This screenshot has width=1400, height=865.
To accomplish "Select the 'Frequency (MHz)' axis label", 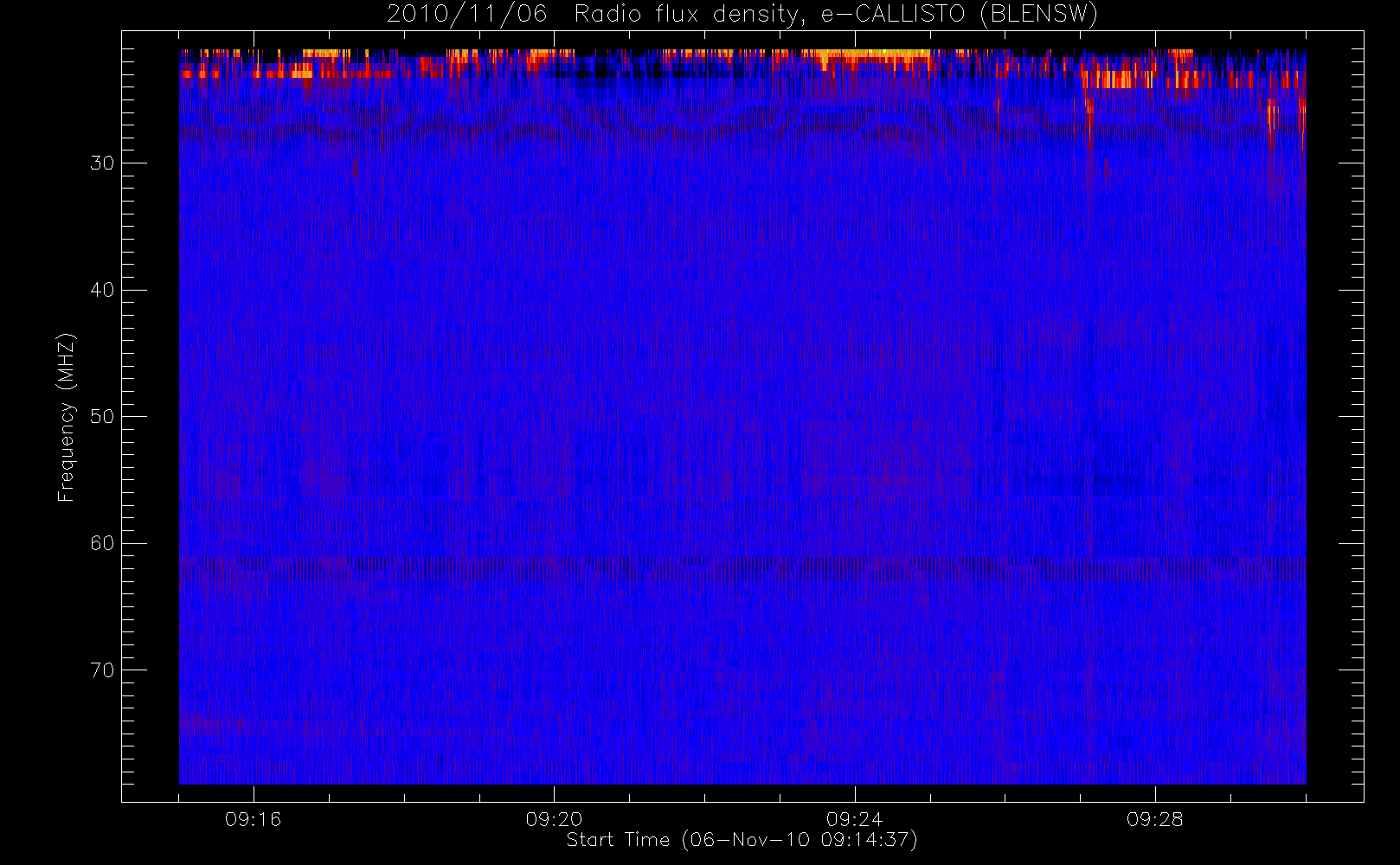I will click(66, 418).
